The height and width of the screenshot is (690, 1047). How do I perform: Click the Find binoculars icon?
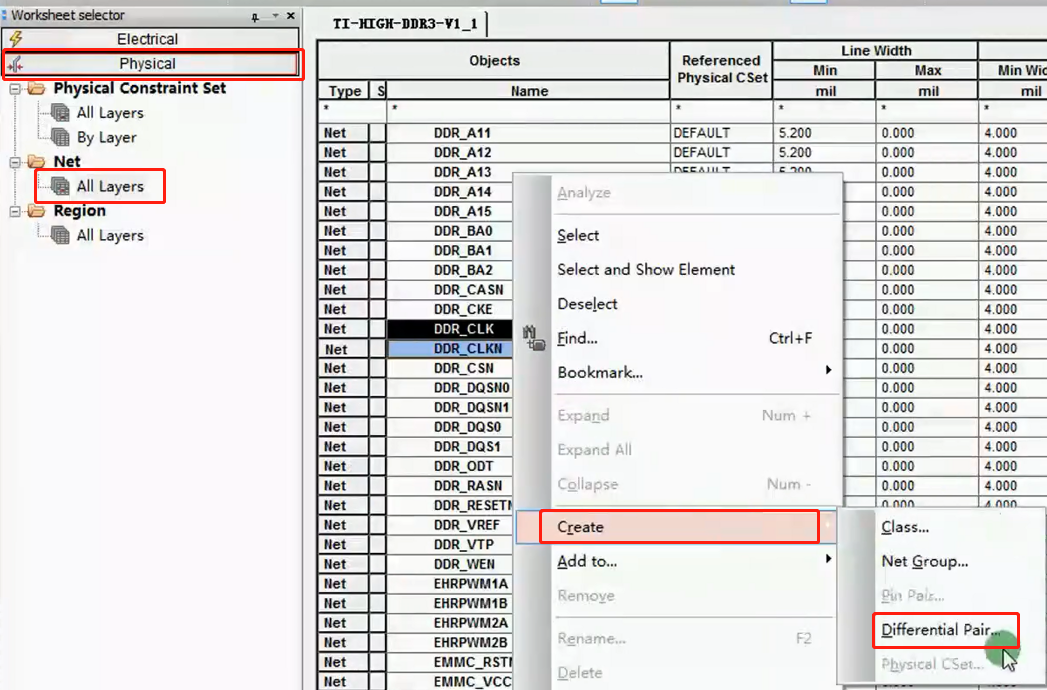point(534,338)
